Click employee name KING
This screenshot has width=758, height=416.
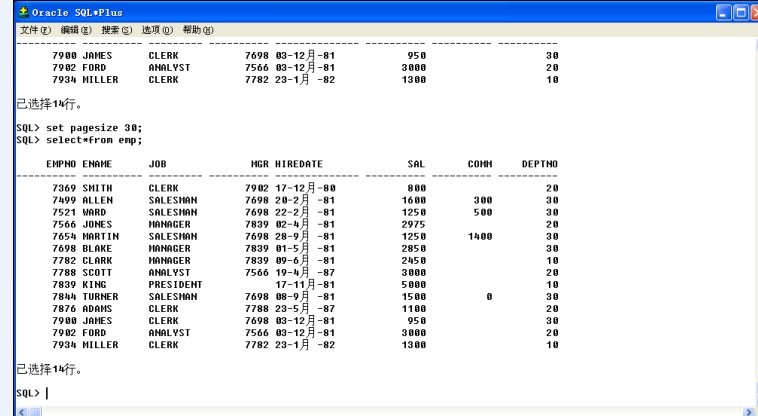click(94, 285)
